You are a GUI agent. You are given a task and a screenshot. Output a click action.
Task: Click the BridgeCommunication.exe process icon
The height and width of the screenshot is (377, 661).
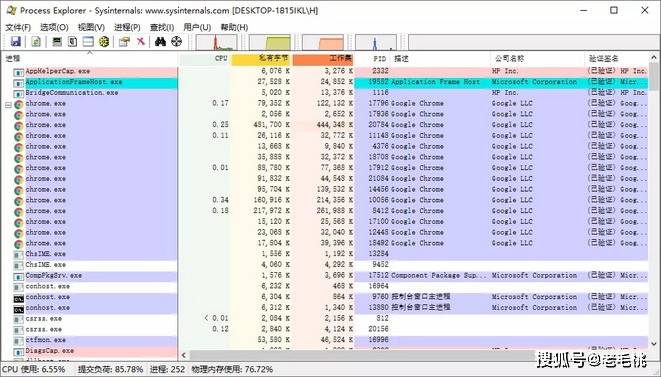(18, 94)
